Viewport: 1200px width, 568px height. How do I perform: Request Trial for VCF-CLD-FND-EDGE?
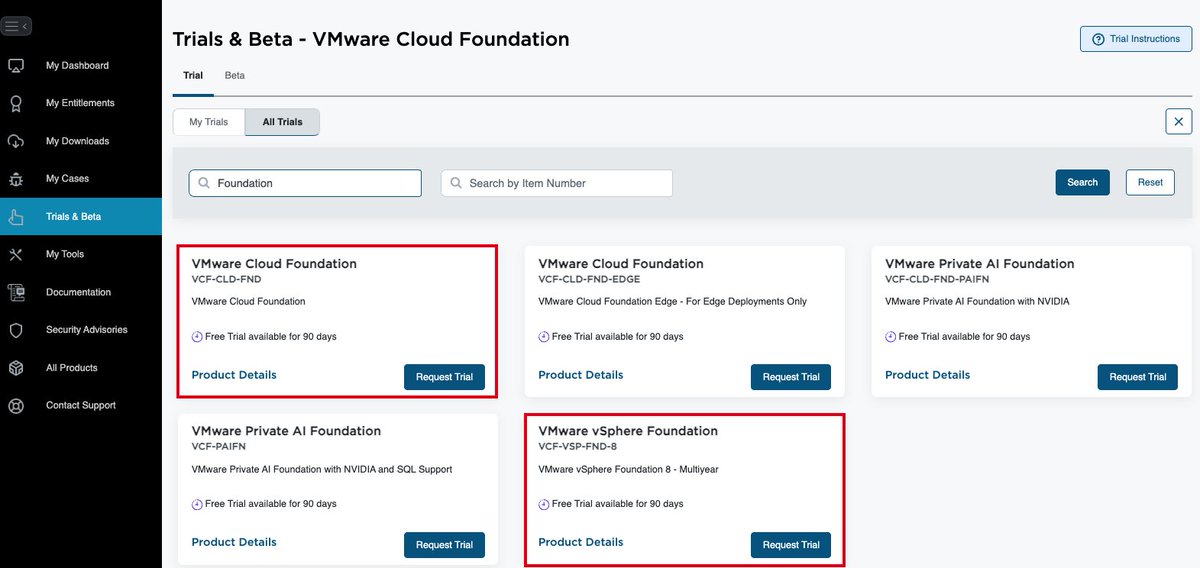point(791,377)
